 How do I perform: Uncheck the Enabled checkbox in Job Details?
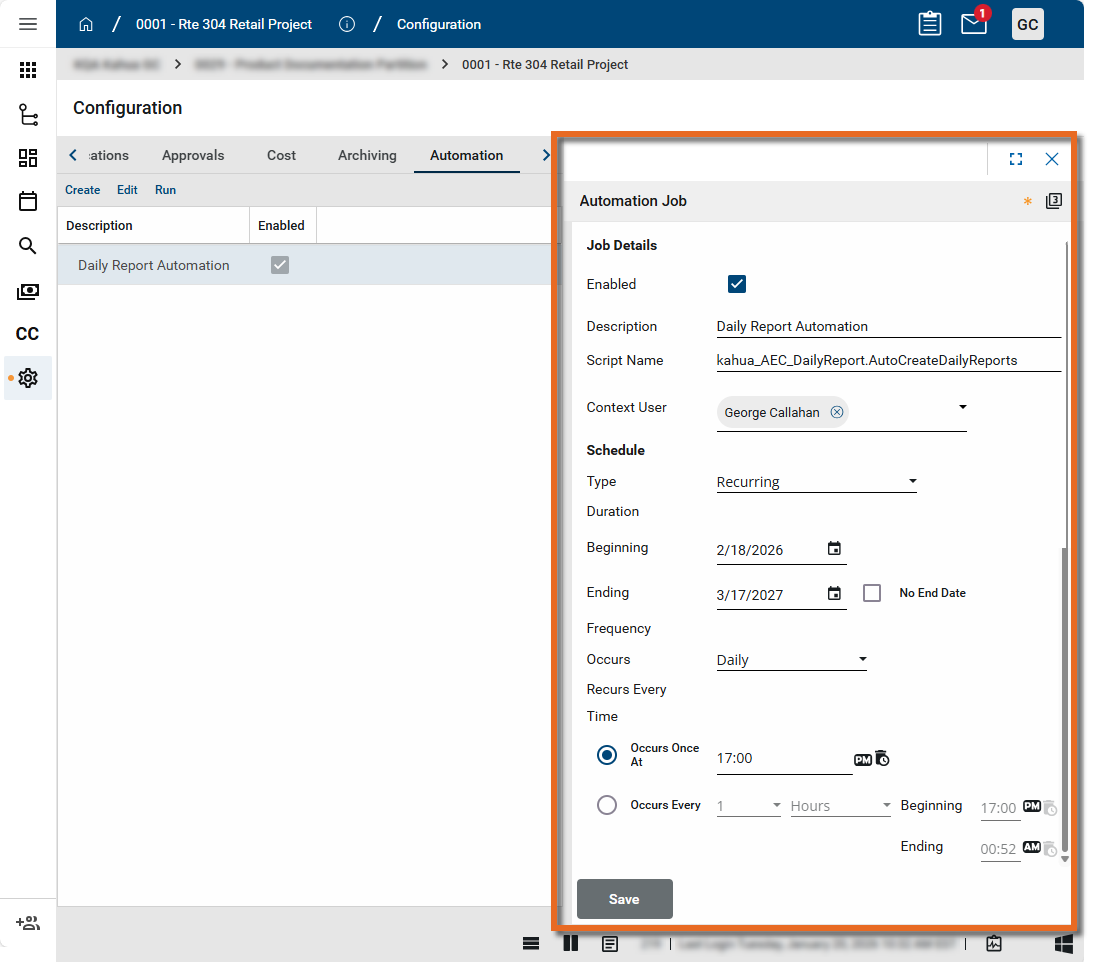pyautogui.click(x=737, y=284)
